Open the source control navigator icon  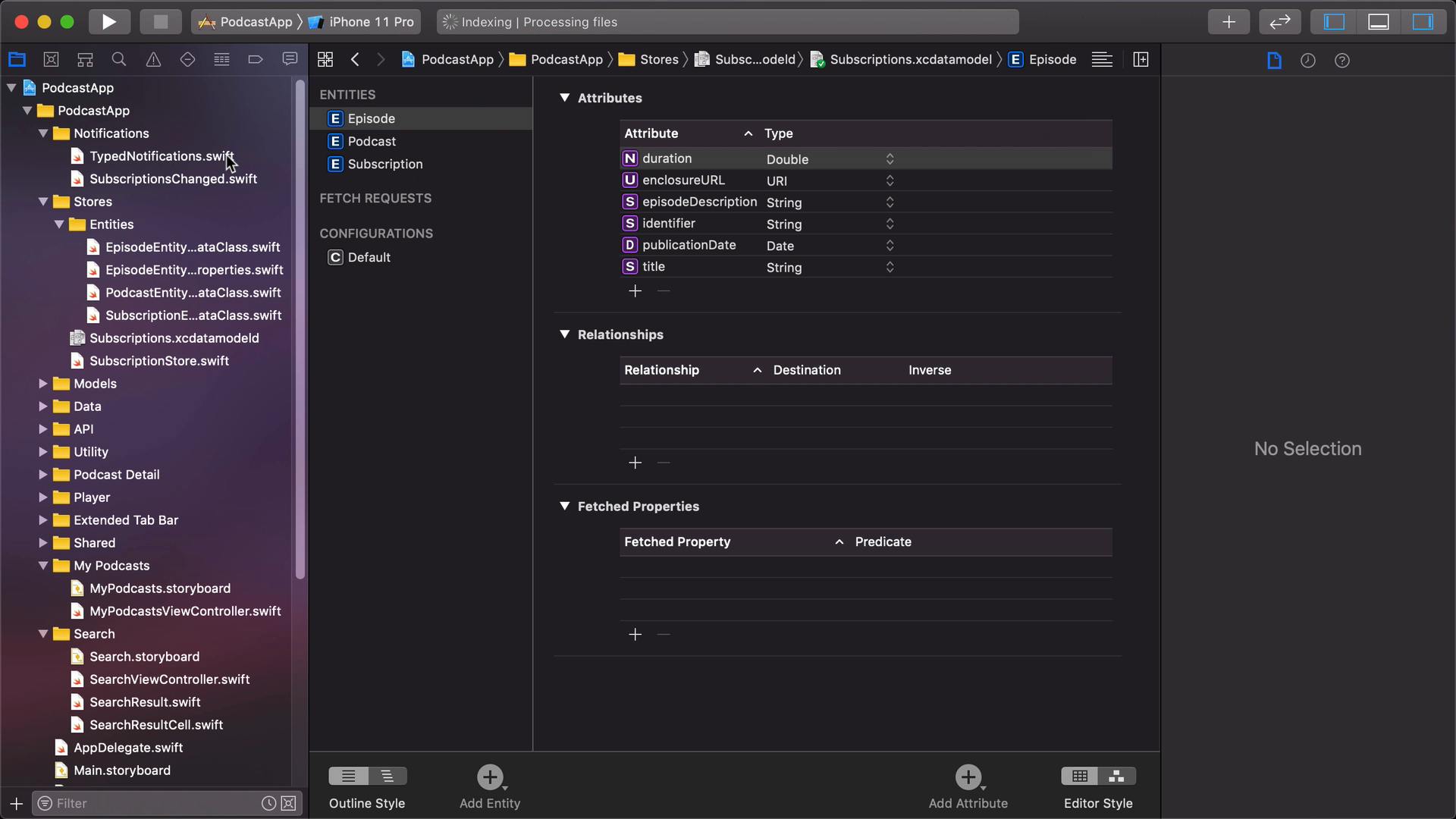tap(51, 59)
